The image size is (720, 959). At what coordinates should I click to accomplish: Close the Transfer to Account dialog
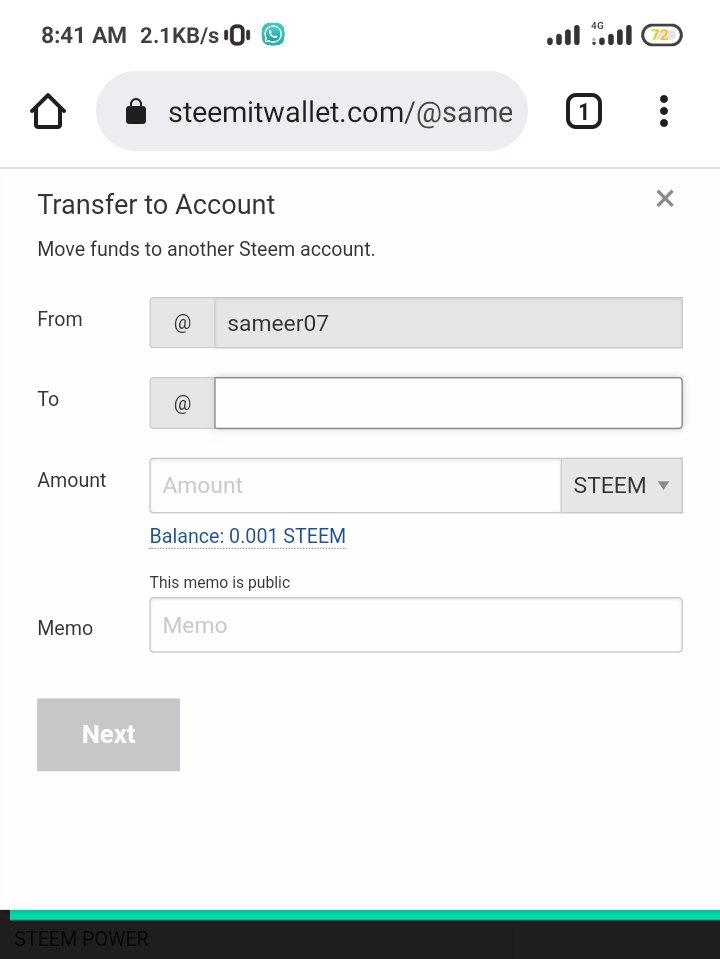tap(665, 199)
